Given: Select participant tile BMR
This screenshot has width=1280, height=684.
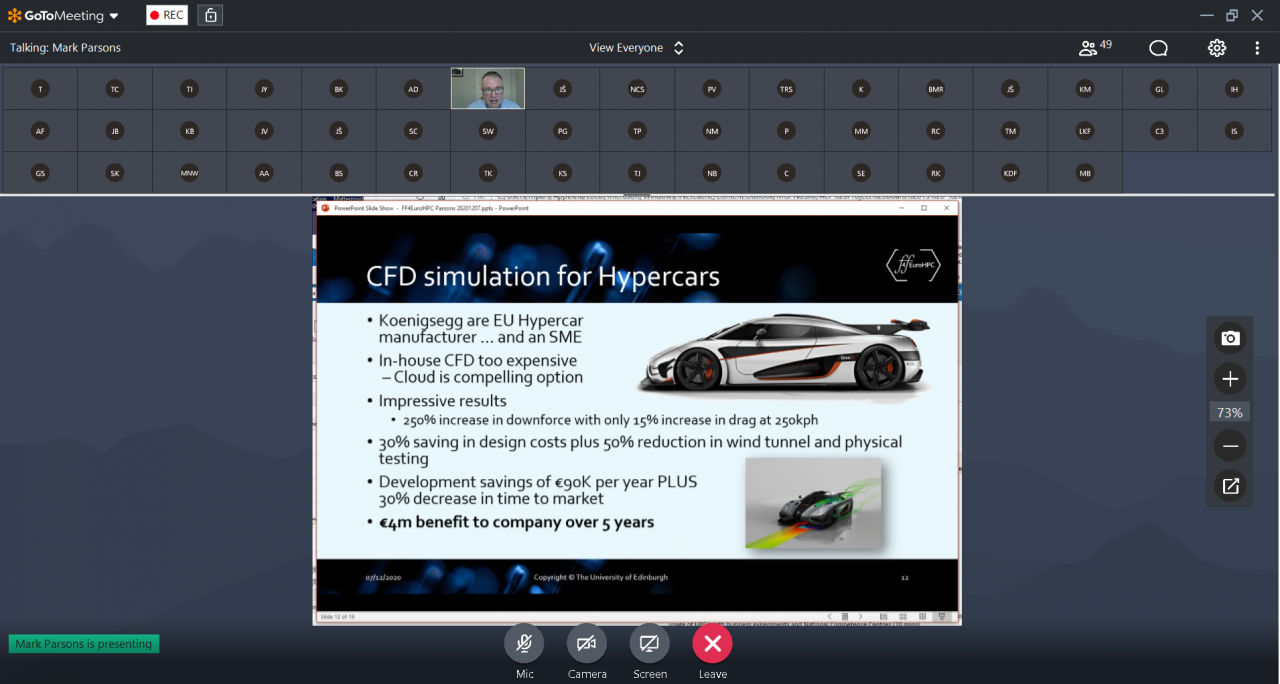Looking at the screenshot, I should tap(936, 89).
